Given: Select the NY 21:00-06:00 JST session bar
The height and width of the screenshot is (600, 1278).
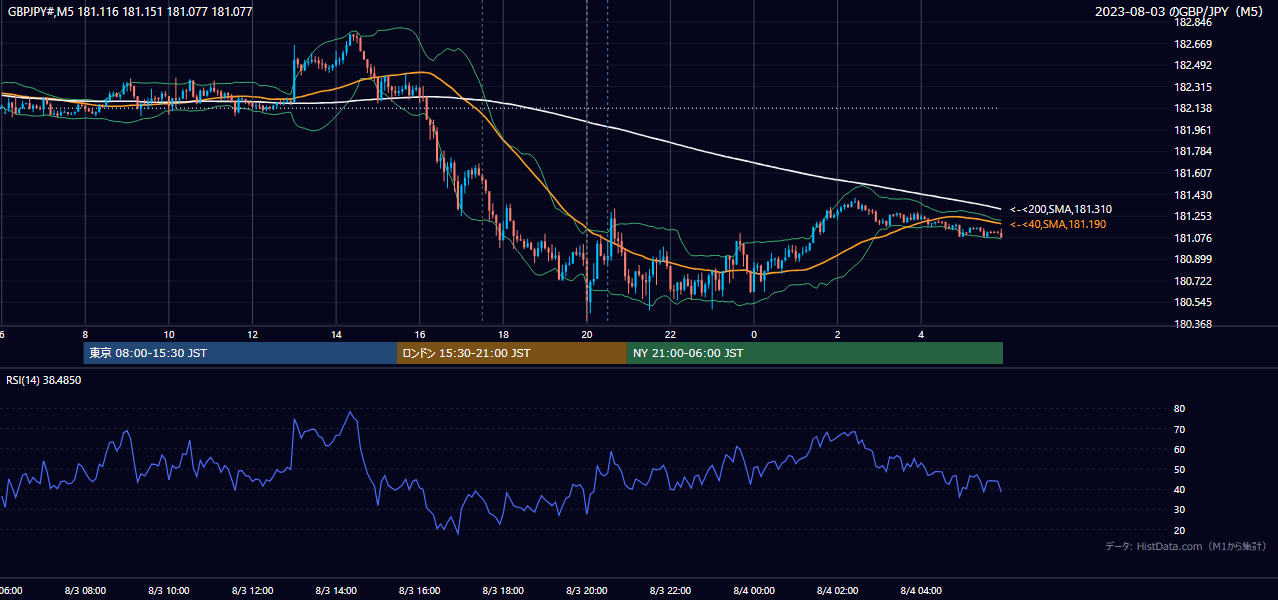Looking at the screenshot, I should pyautogui.click(x=815, y=353).
